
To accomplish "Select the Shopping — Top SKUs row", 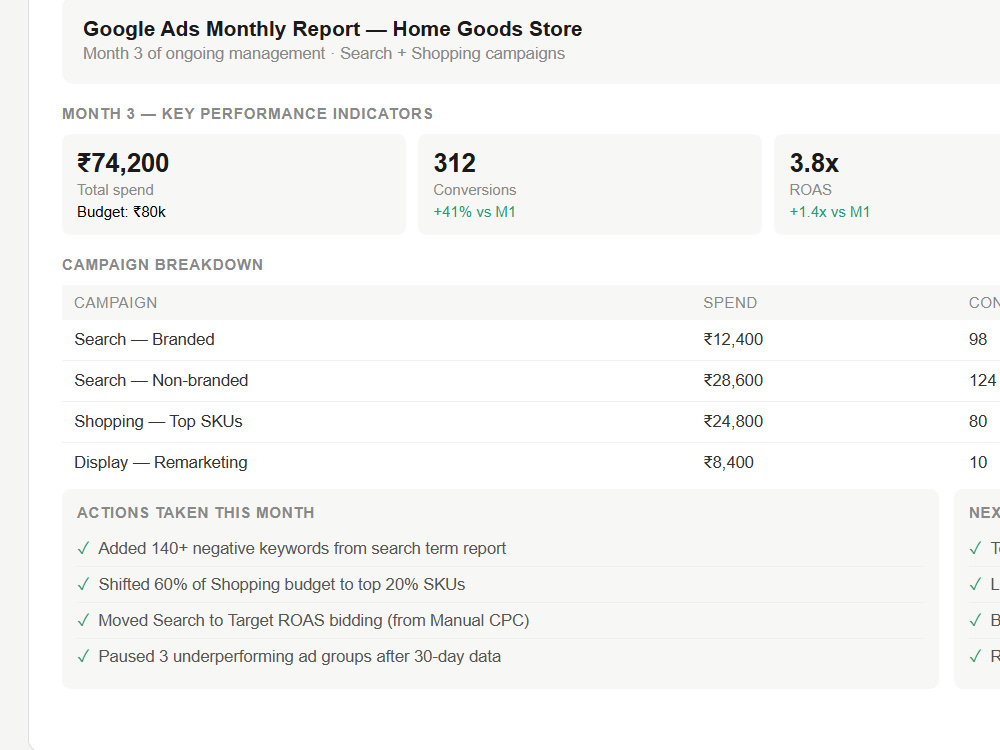I will tap(531, 422).
